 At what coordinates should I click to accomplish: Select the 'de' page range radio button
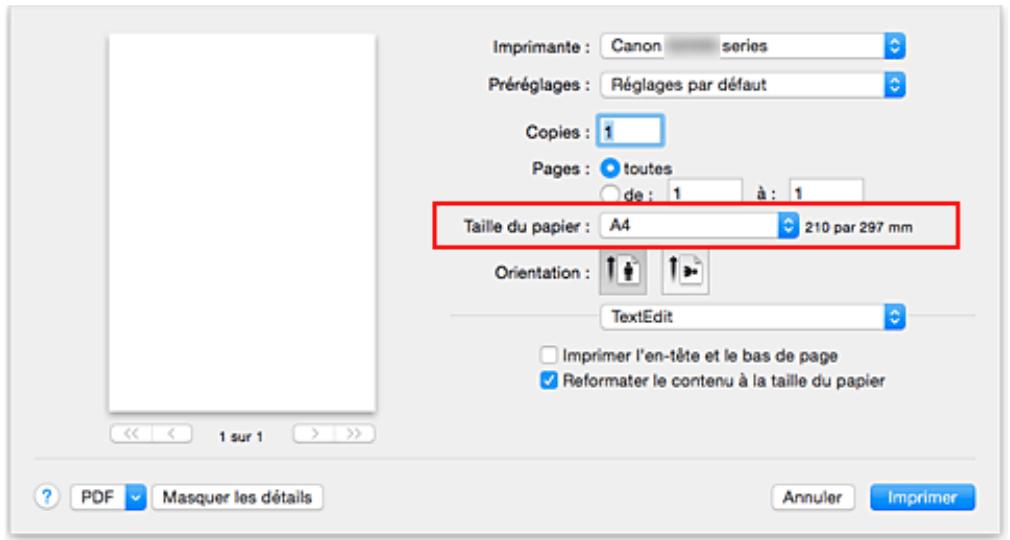(x=607, y=190)
